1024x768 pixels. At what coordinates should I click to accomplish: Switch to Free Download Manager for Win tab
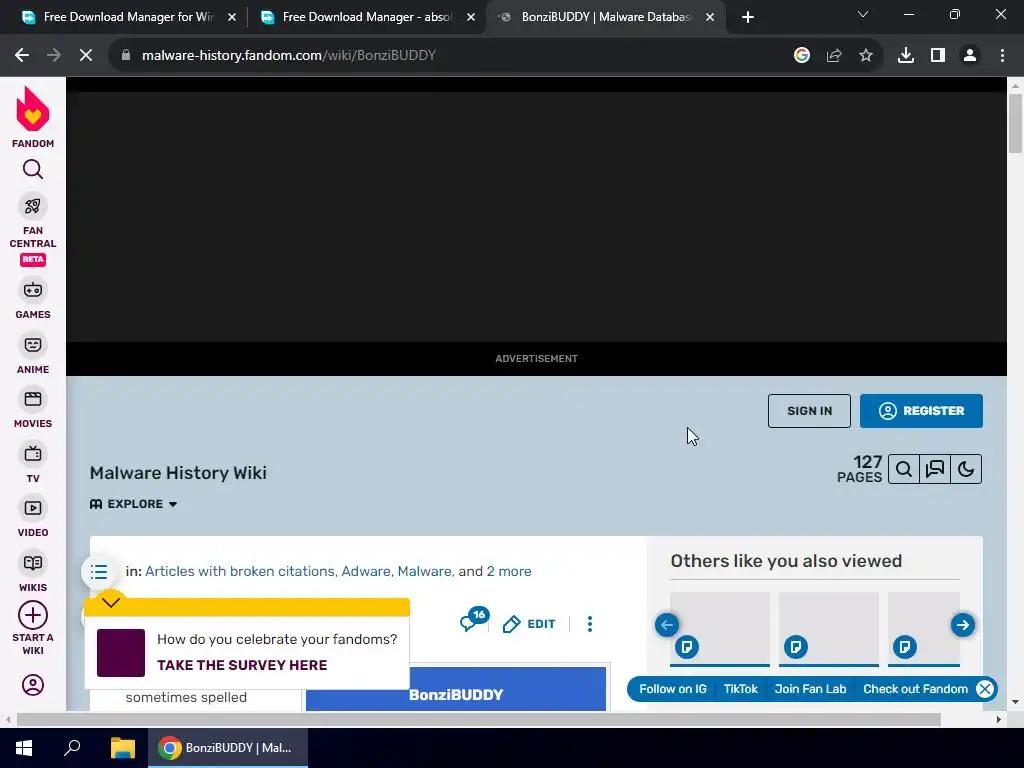coord(129,17)
